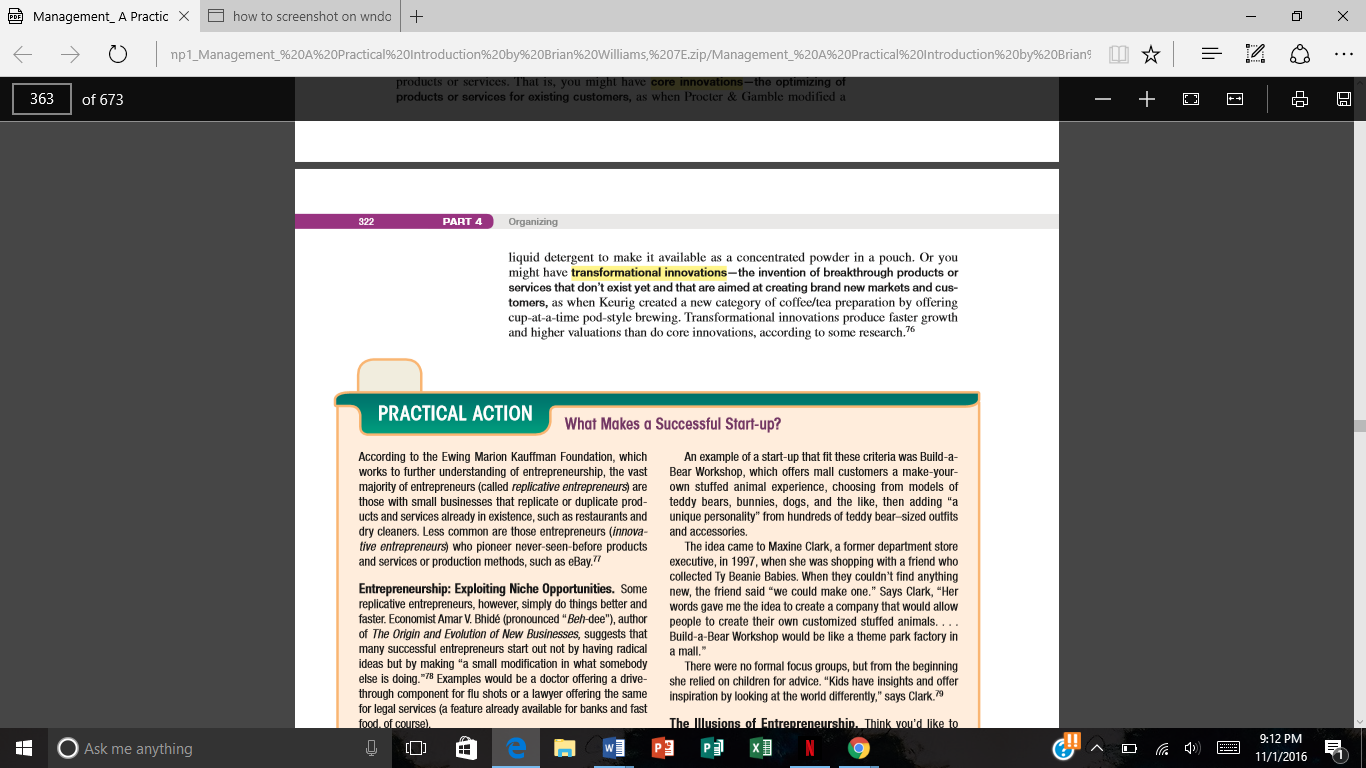Add this page to favorites with the star
The image size is (1366, 768).
[1151, 54]
